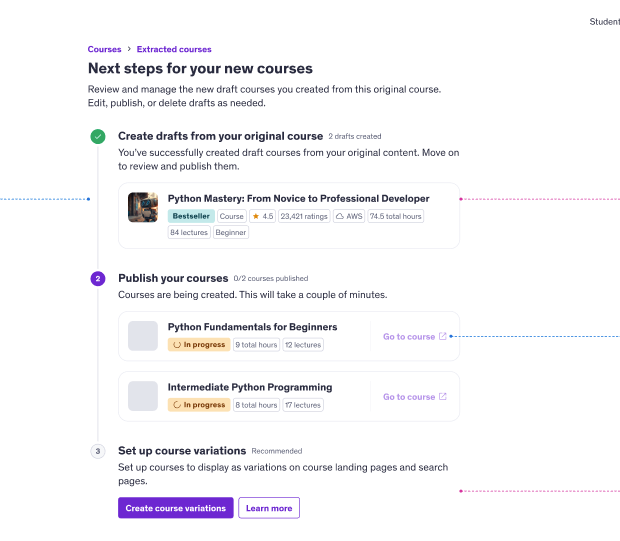The width and height of the screenshot is (620, 541).
Task: Click the breadcrumb chevron separator
Action: click(x=129, y=49)
